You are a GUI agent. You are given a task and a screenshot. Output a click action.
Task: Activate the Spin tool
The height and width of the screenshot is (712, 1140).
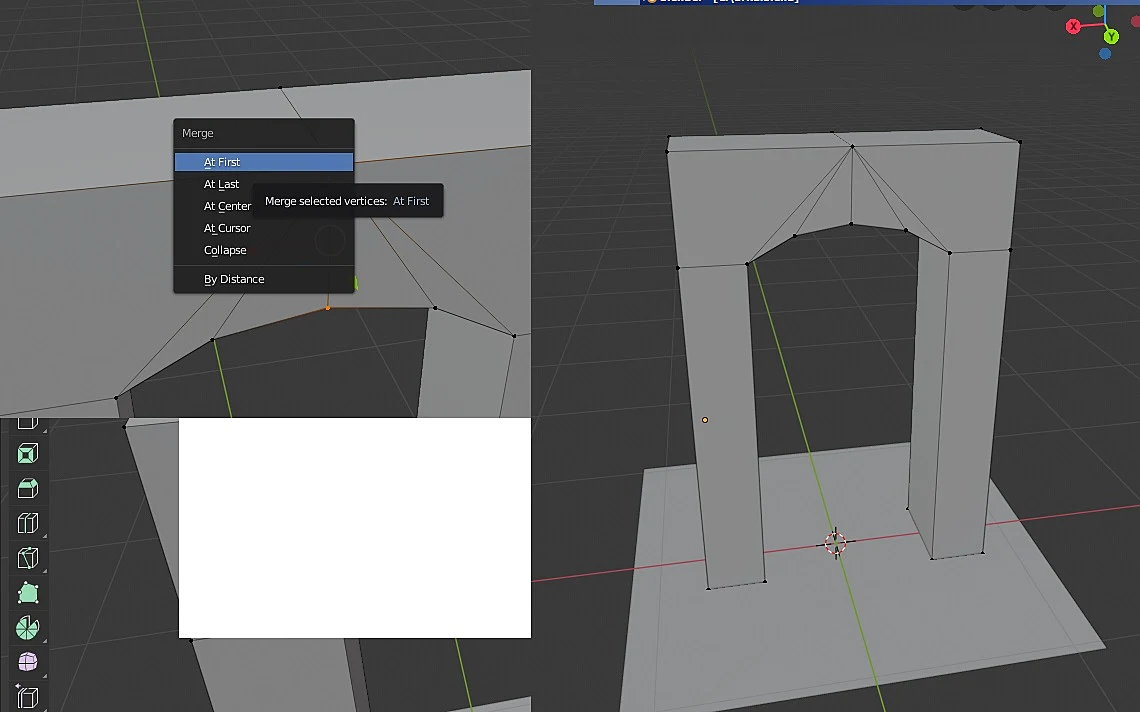pyautogui.click(x=28, y=628)
